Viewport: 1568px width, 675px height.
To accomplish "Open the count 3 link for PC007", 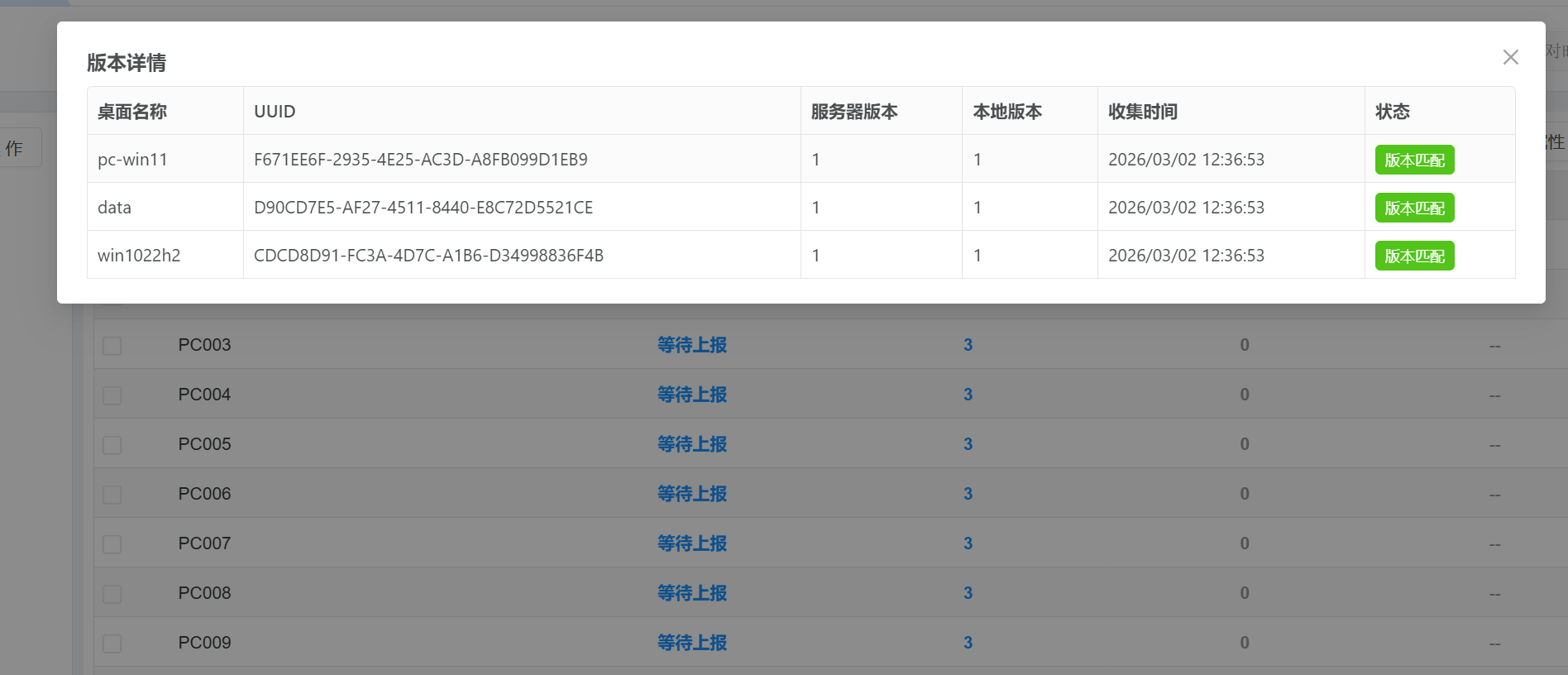I will [x=968, y=543].
